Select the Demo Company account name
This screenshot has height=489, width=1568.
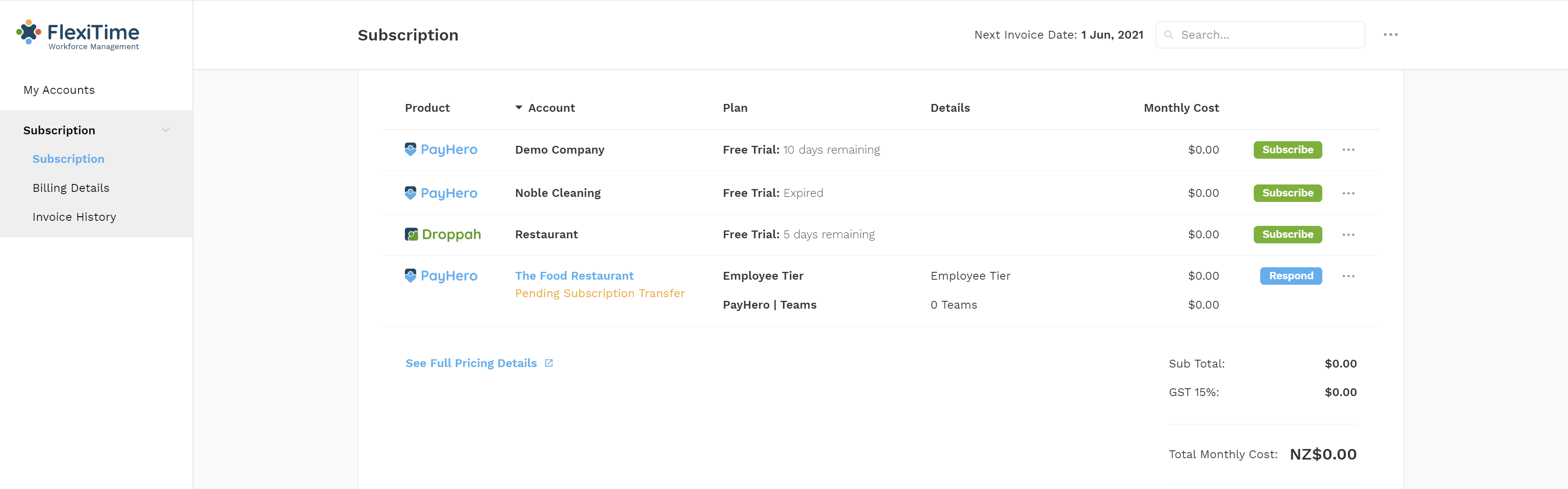pos(559,150)
